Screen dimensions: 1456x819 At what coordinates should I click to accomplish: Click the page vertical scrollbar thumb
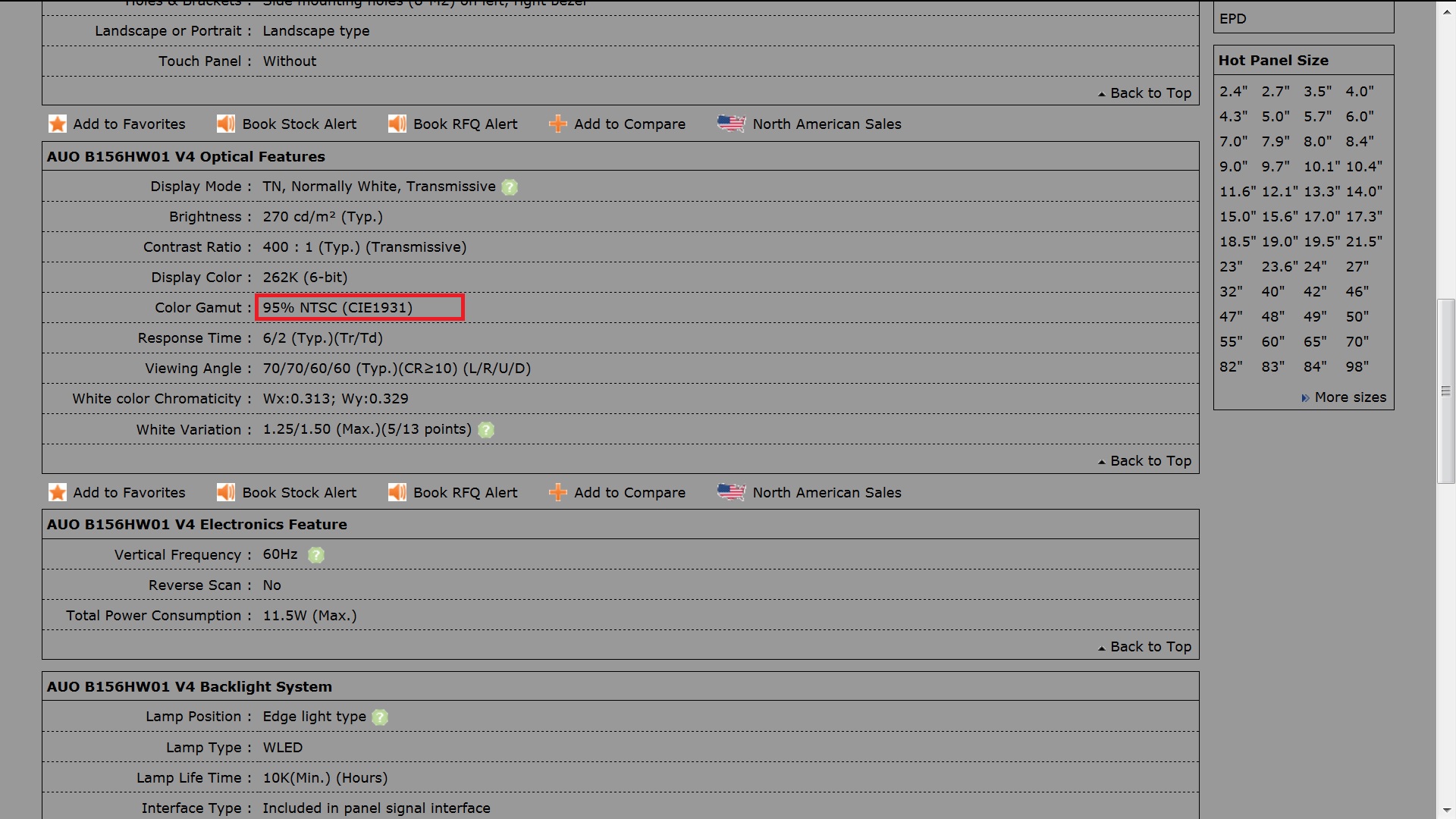point(1446,391)
